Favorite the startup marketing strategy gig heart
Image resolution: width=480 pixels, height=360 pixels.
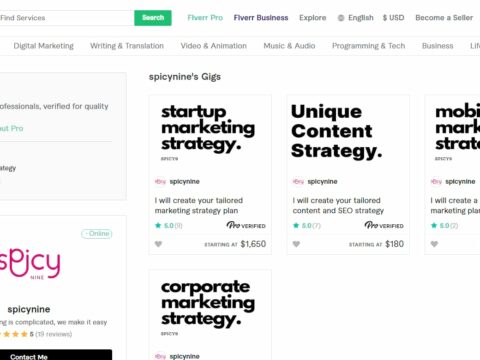(158, 244)
